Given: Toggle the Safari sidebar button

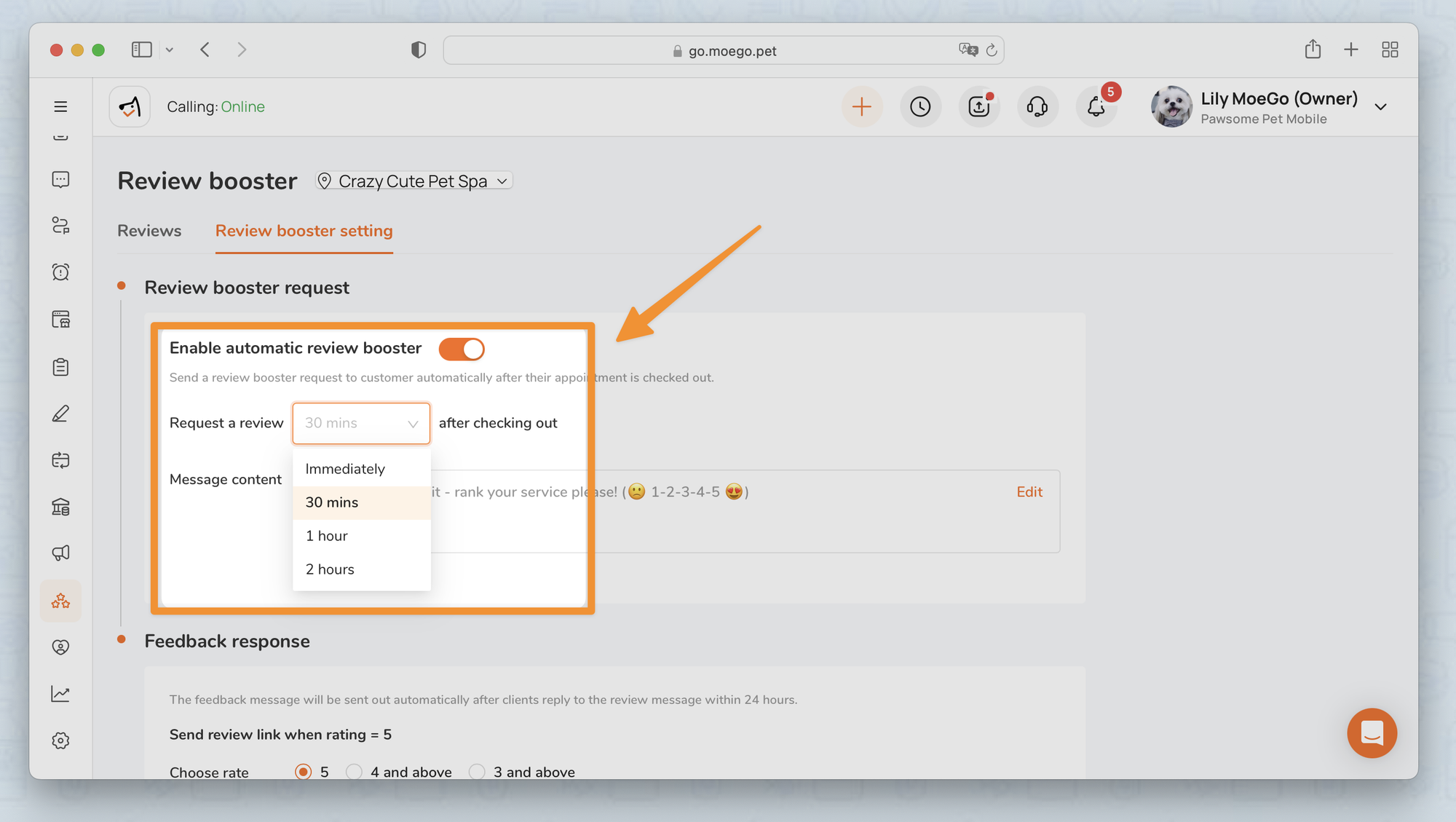Looking at the screenshot, I should [141, 50].
